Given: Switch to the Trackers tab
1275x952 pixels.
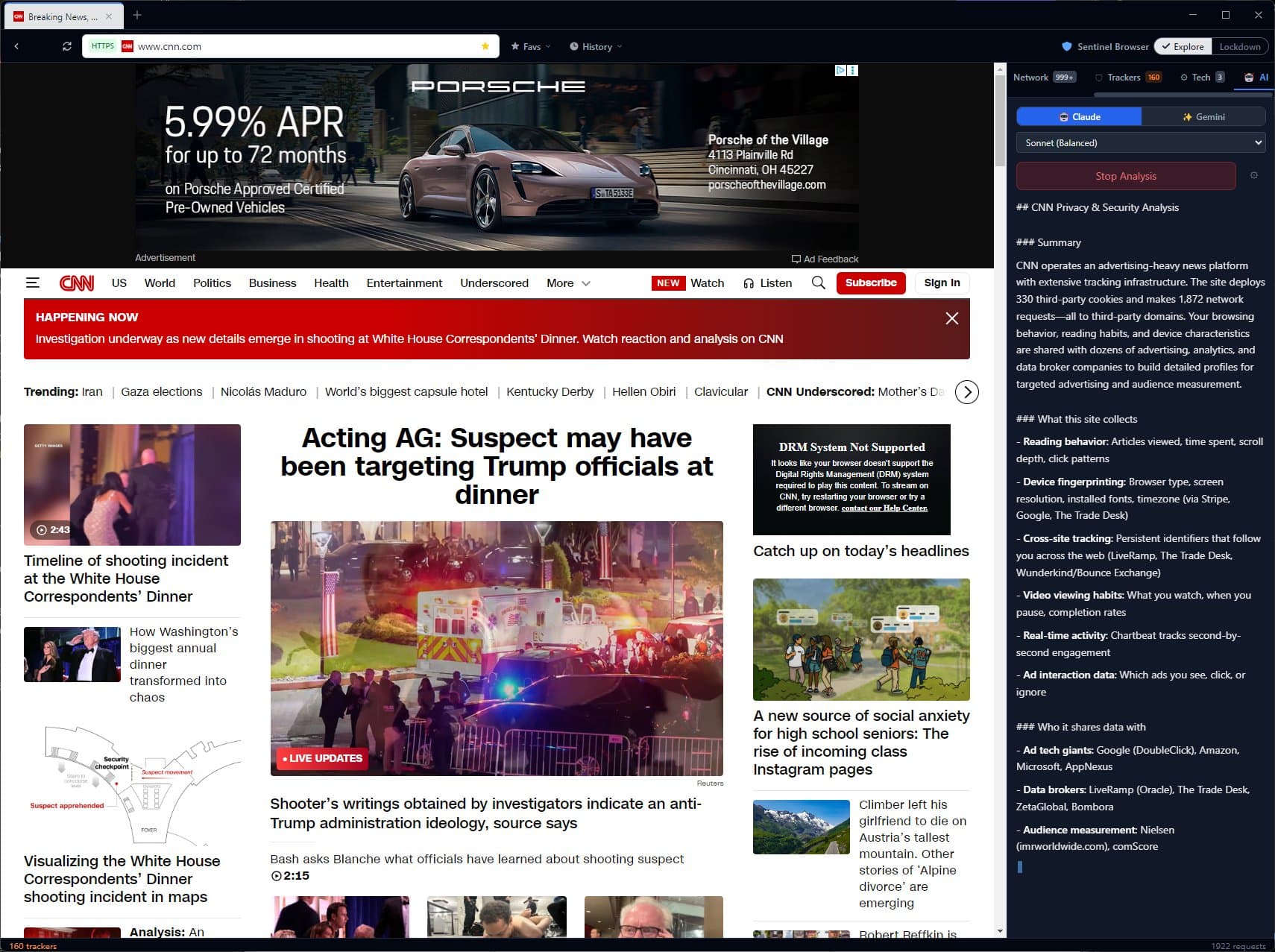Looking at the screenshot, I should pyautogui.click(x=1129, y=78).
